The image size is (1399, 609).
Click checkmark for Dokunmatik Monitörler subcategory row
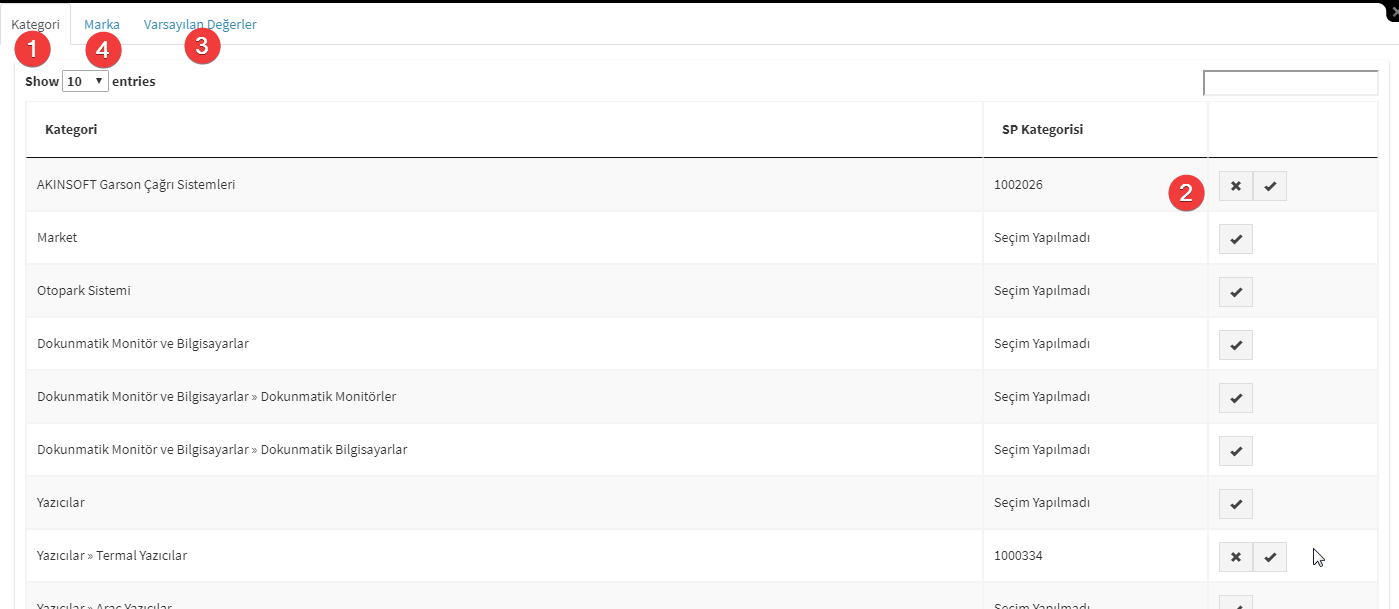click(1236, 398)
